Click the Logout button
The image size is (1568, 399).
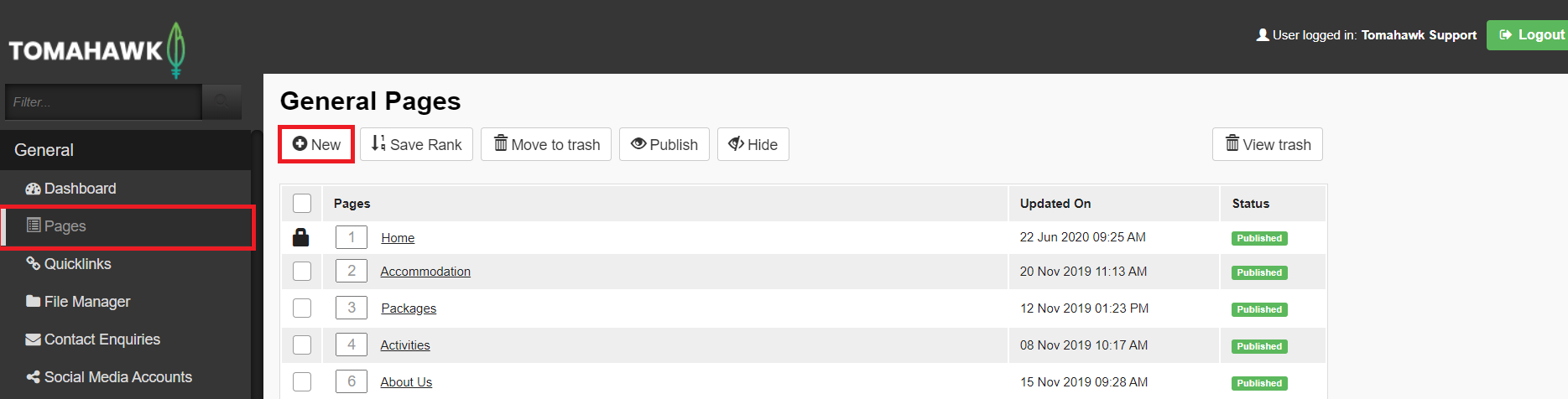pos(1529,35)
